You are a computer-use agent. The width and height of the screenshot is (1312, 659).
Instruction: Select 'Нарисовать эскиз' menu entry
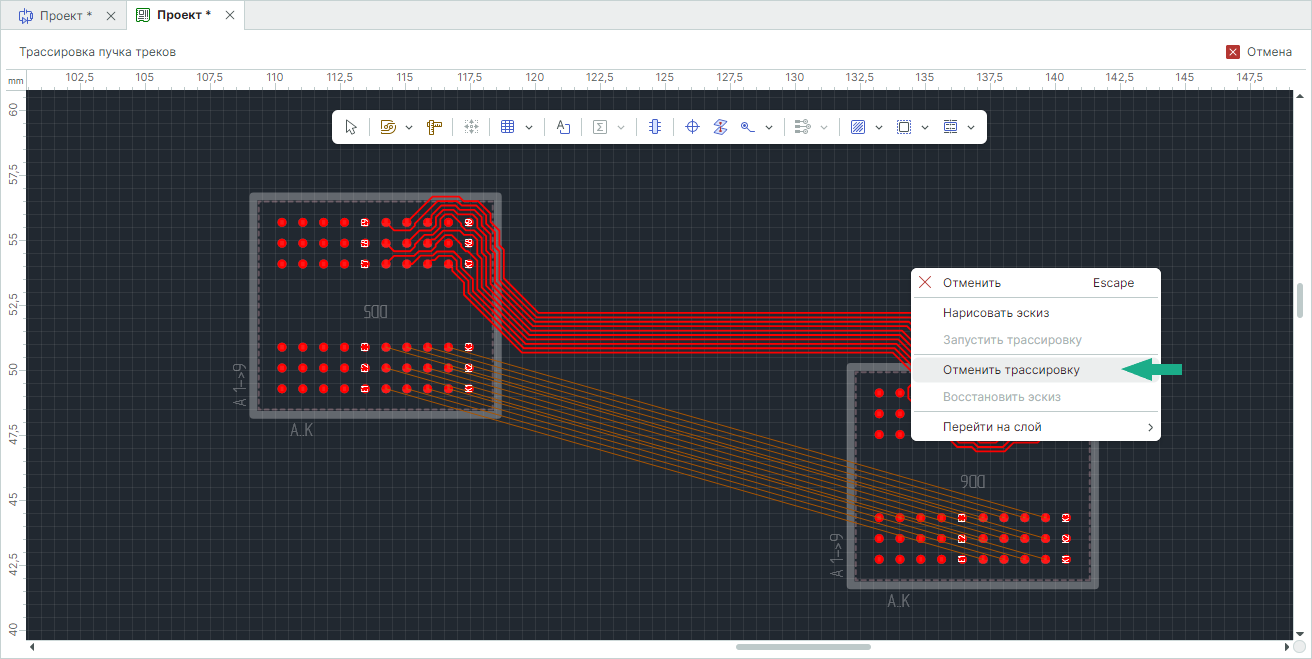[995, 313]
